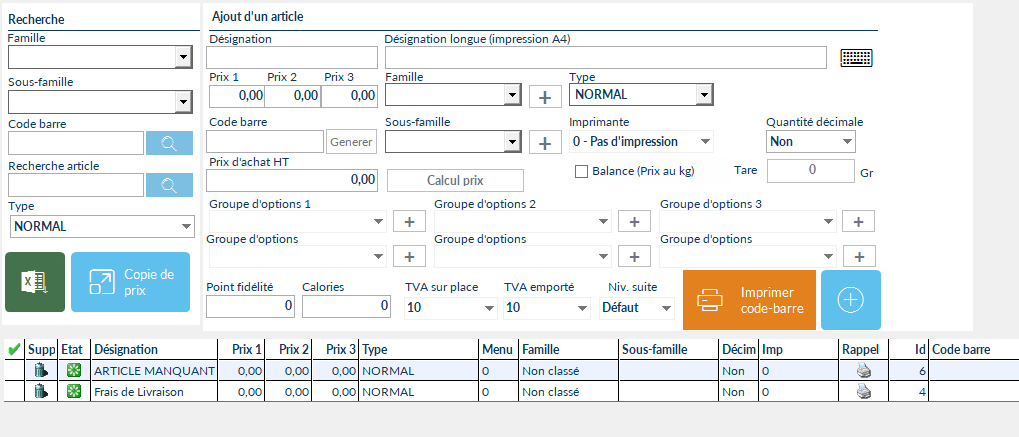This screenshot has height=437, width=1019.
Task: Click the green checkmark column header
Action: click(x=13, y=350)
